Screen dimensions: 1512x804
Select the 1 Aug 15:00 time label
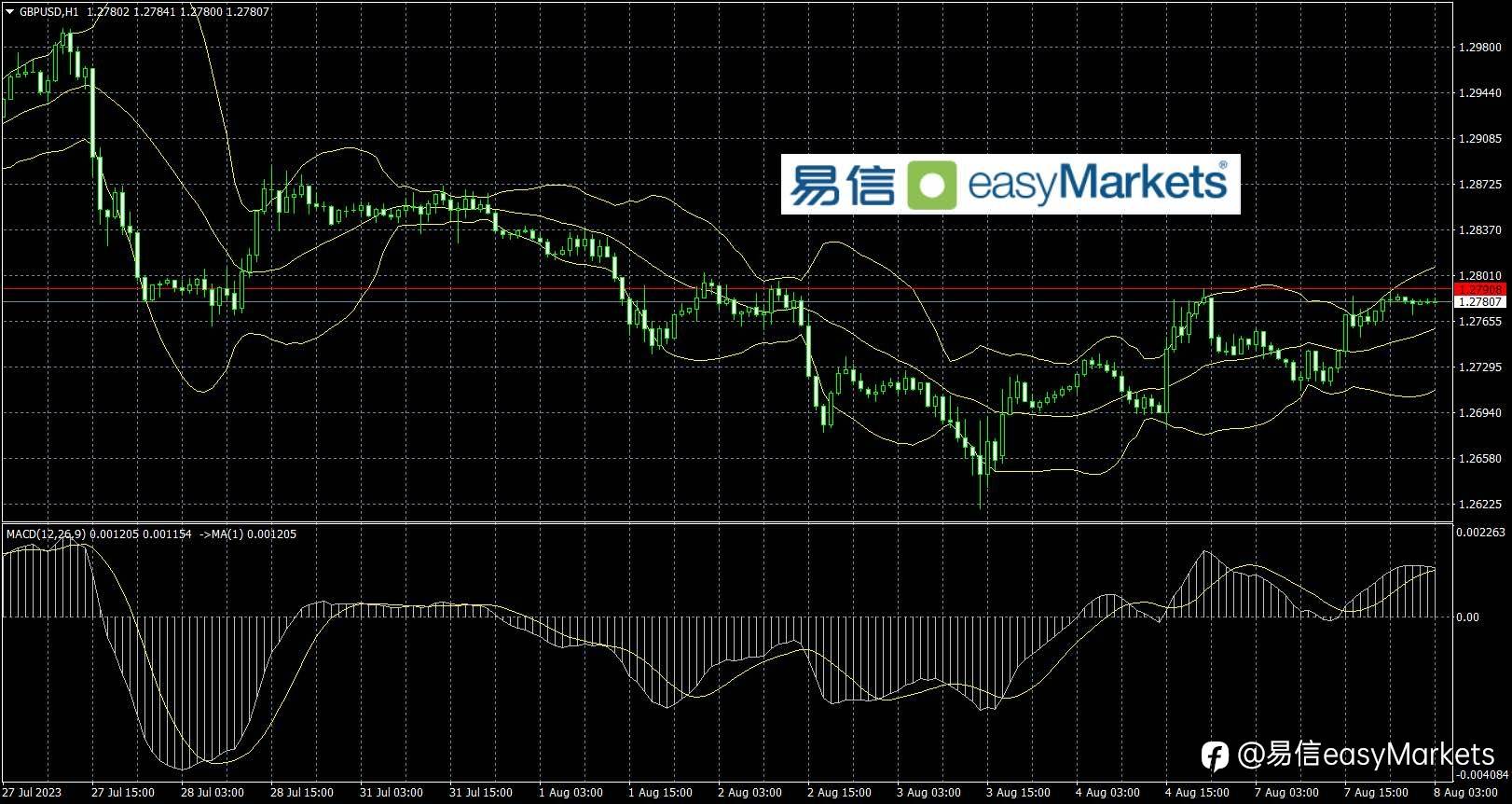click(660, 793)
